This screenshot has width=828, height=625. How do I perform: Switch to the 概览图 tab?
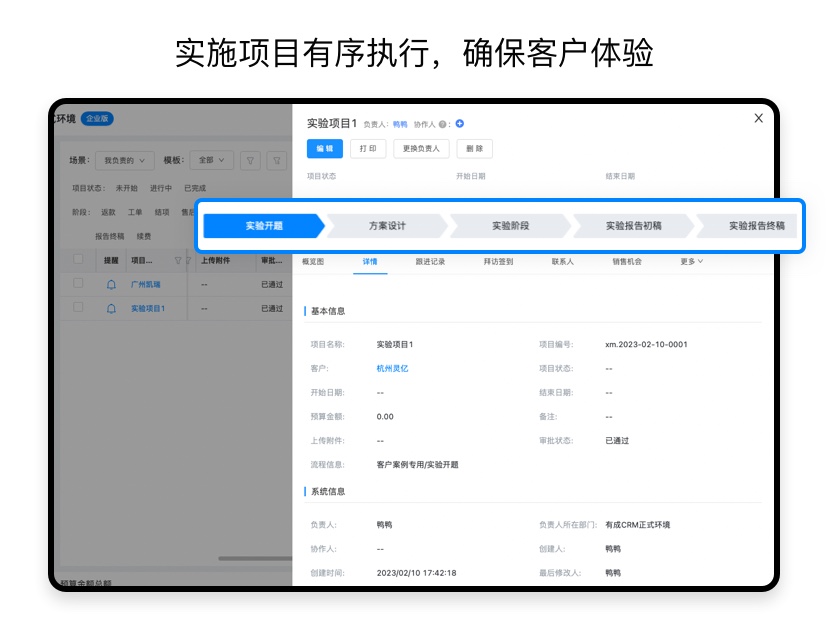(x=313, y=261)
